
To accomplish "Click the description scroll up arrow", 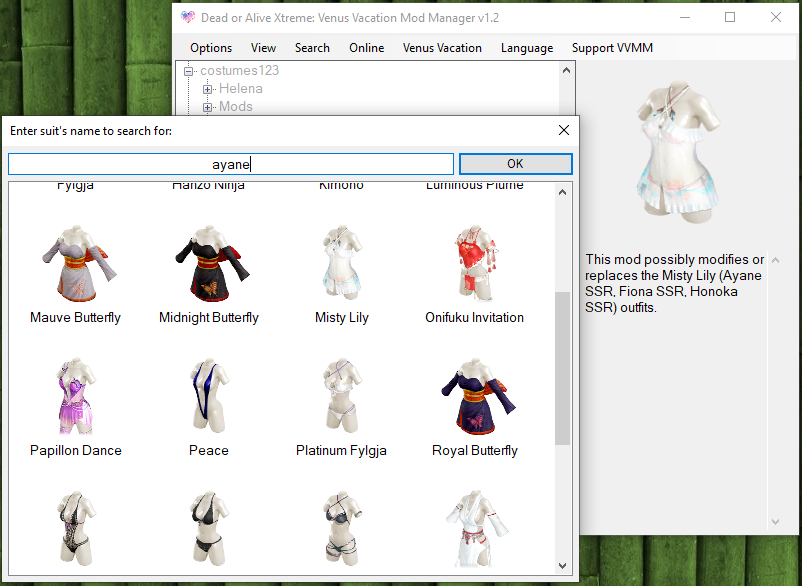I will (775, 260).
